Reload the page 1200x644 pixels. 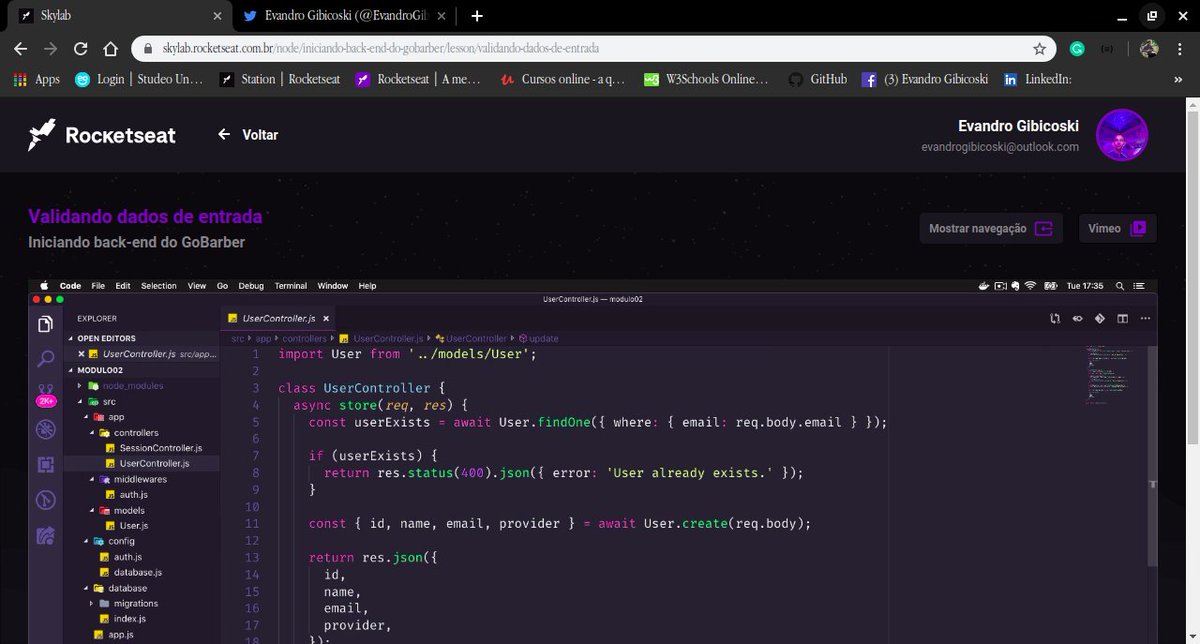coord(81,48)
